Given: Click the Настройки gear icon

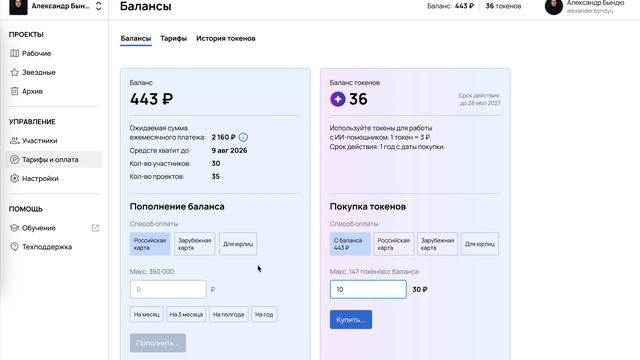Looking at the screenshot, I should click(15, 178).
